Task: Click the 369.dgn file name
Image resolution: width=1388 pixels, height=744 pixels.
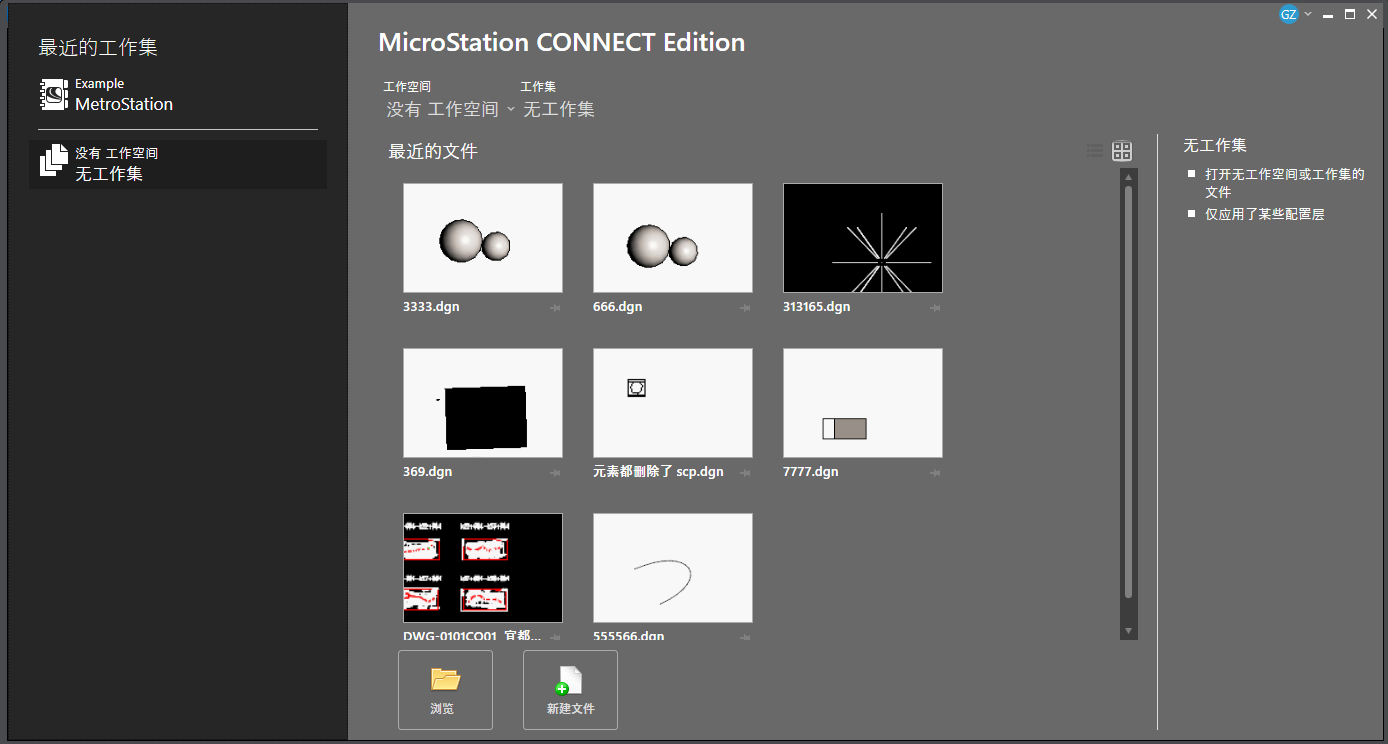Action: click(x=428, y=472)
